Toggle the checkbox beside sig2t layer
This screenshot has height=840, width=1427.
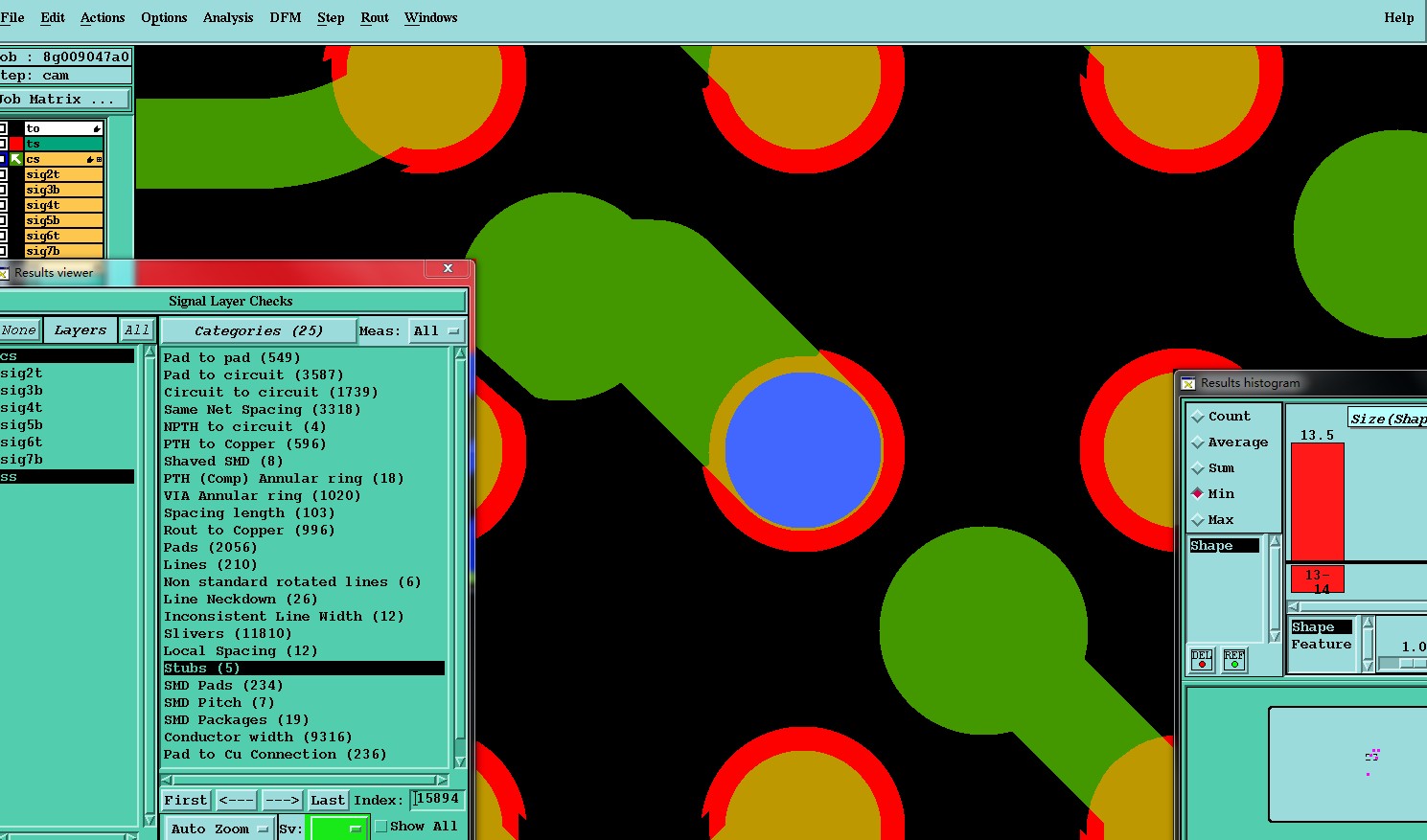pyautogui.click(x=3, y=174)
